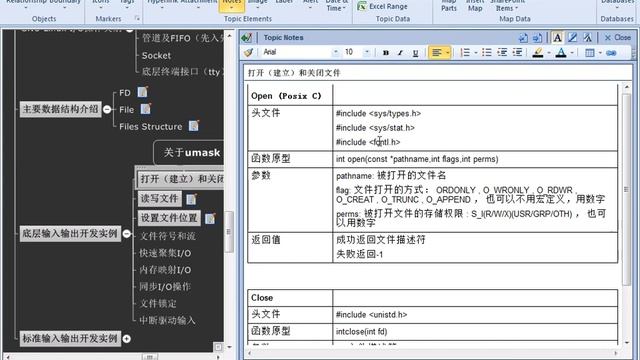Screen dimensions: 640x360
Task: Expand the 标准输入输出开发实例 branch
Action: click(x=127, y=339)
